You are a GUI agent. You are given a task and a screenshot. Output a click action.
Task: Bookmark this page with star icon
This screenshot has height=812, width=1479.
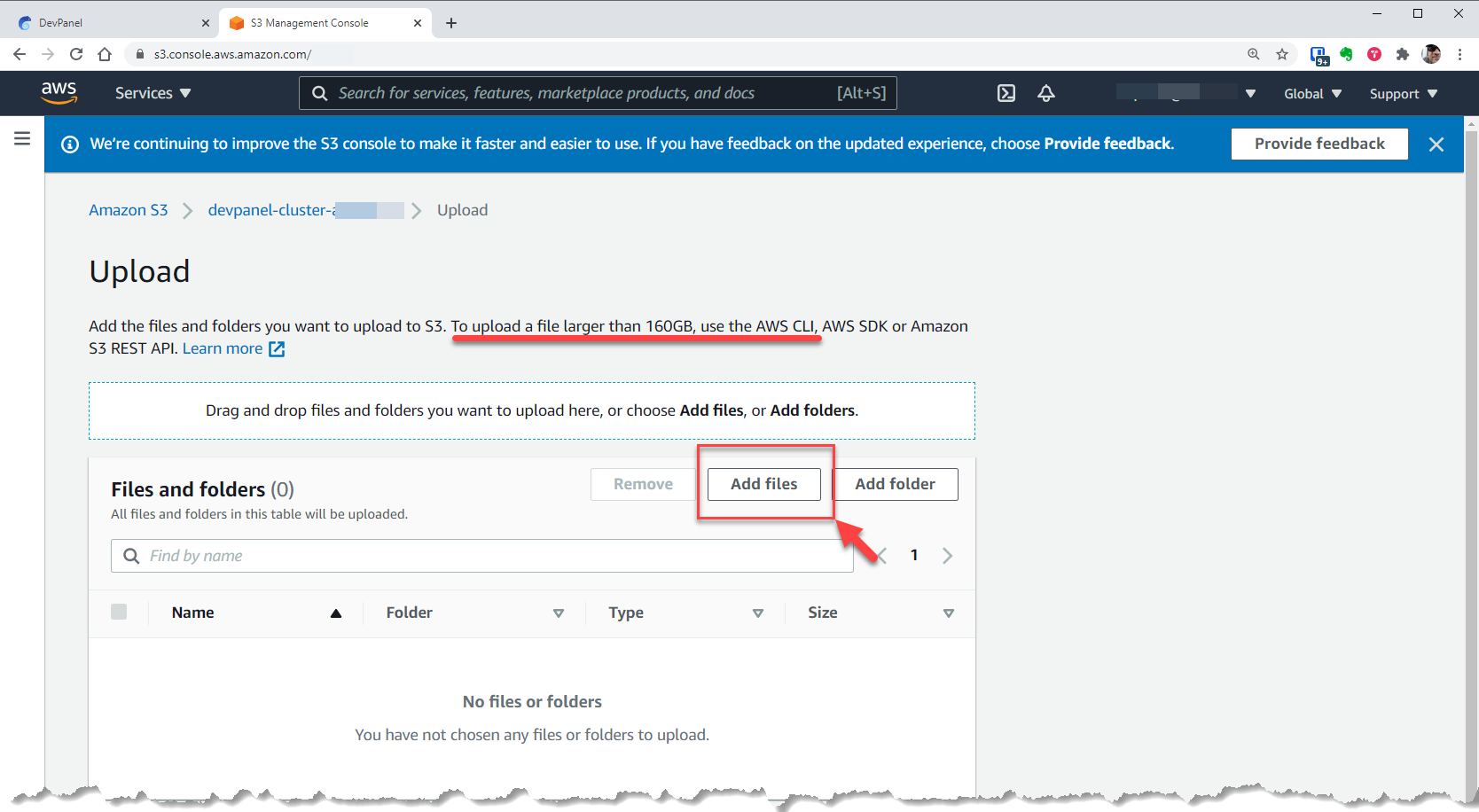click(x=1282, y=54)
